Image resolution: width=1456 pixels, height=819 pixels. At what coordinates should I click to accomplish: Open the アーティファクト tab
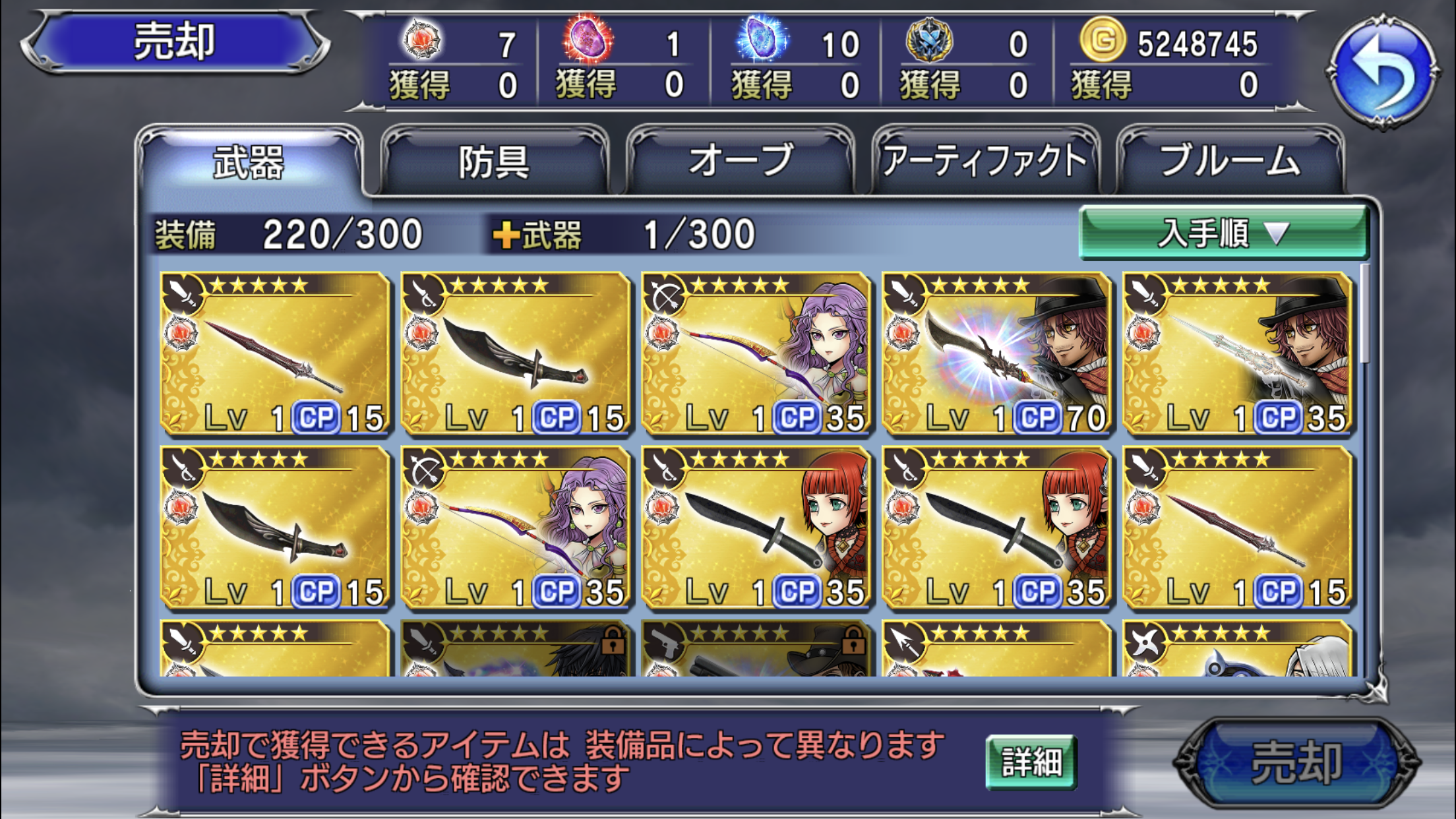pyautogui.click(x=985, y=161)
